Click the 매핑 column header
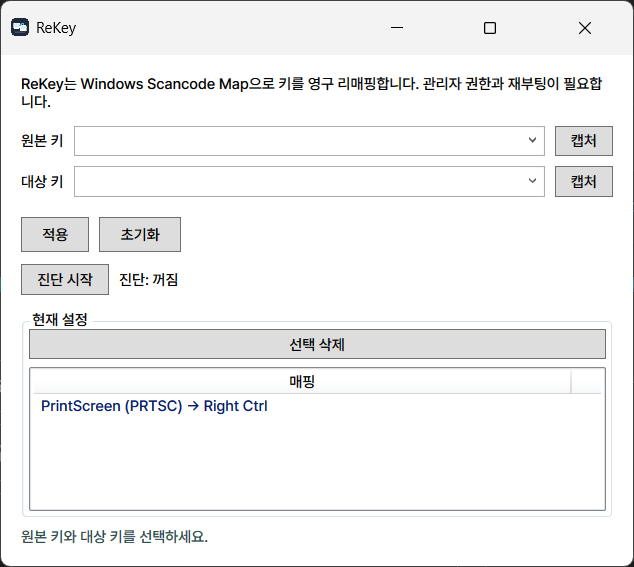 click(x=301, y=382)
